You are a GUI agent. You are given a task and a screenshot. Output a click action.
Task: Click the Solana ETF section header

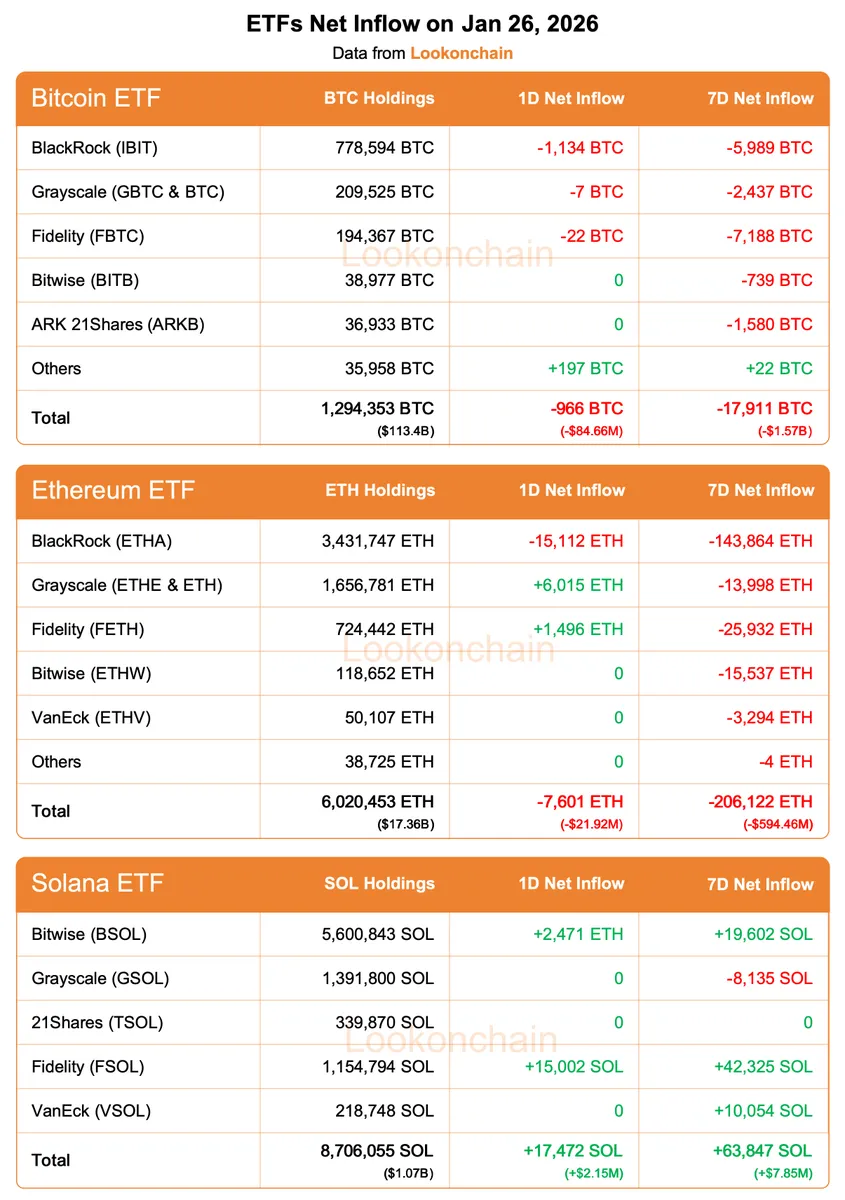pyautogui.click(x=97, y=883)
